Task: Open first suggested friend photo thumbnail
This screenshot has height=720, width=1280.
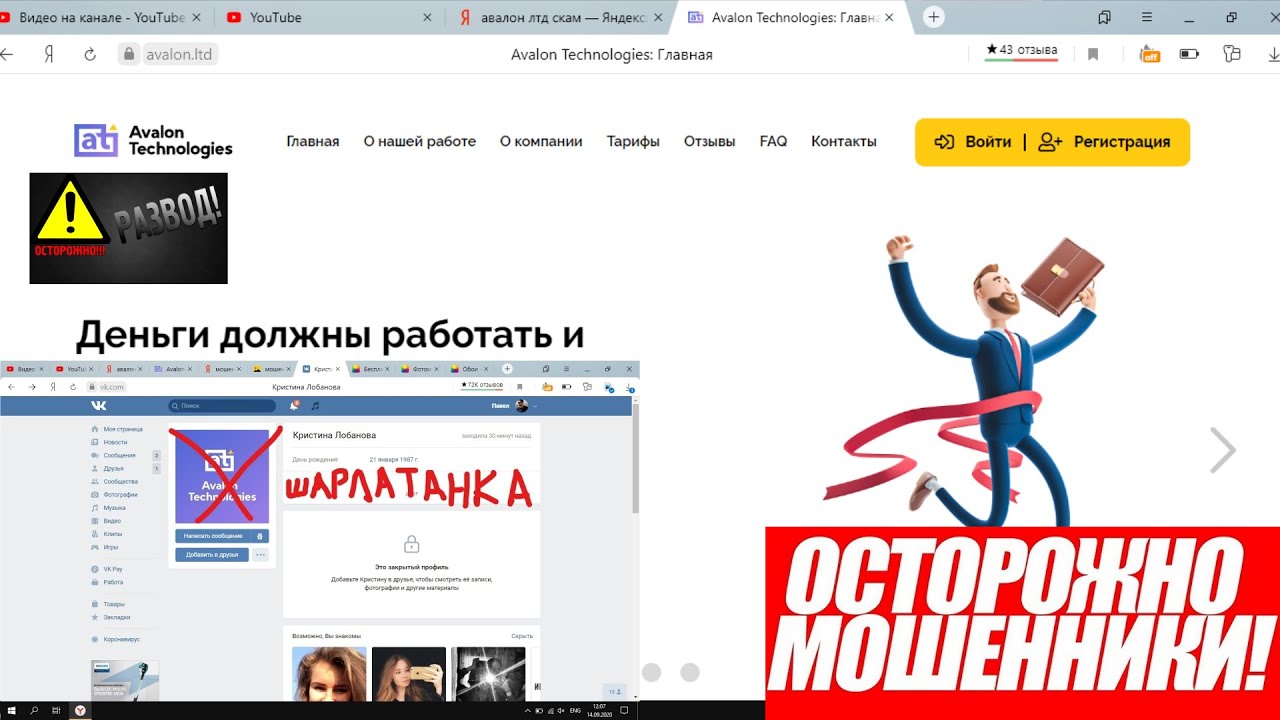Action: 329,674
